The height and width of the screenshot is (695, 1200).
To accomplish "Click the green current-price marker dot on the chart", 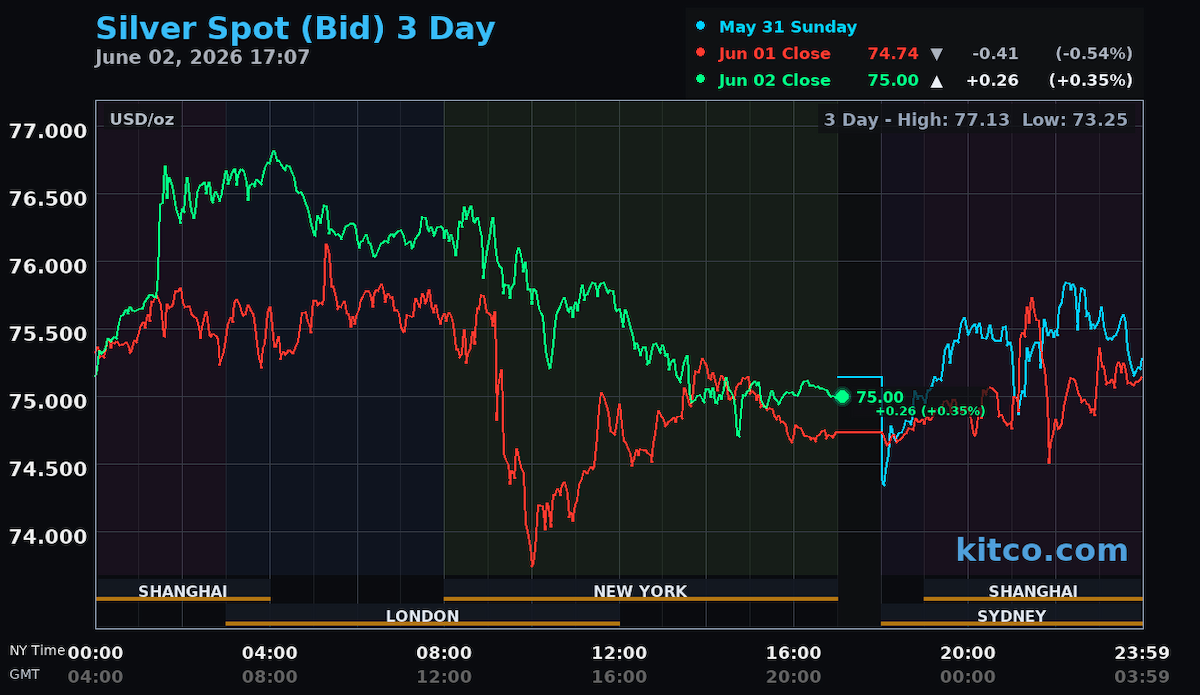I will coord(842,397).
